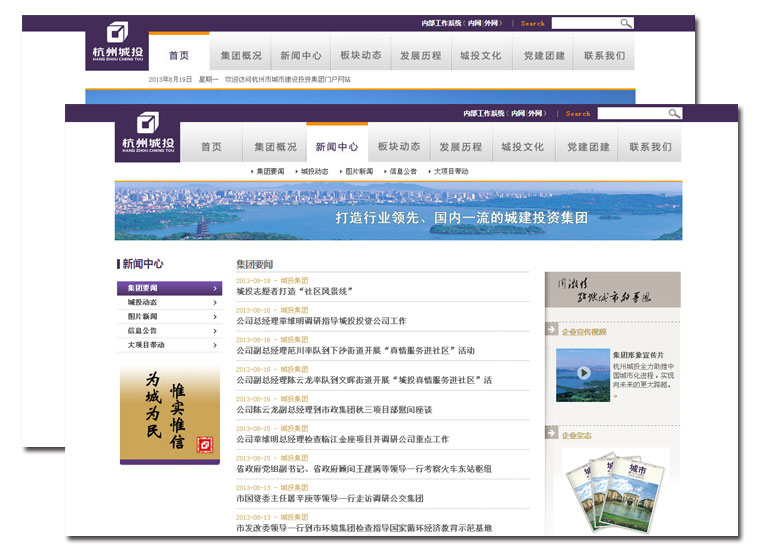The height and width of the screenshot is (555, 762).
Task: Open news article 城投志愿者打造"社区风景线"
Action: point(295,291)
